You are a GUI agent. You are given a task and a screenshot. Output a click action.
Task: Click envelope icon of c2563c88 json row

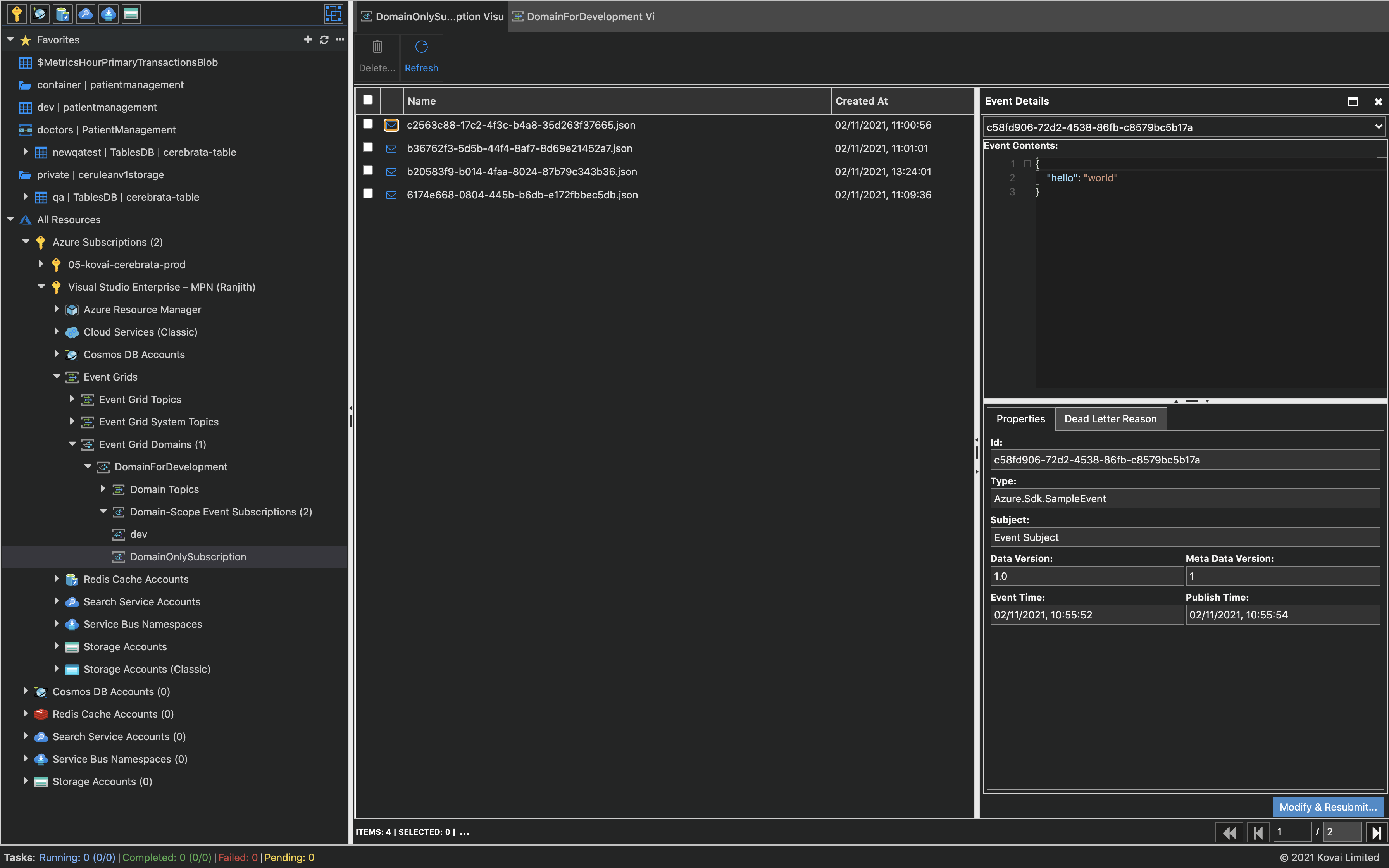tap(391, 125)
